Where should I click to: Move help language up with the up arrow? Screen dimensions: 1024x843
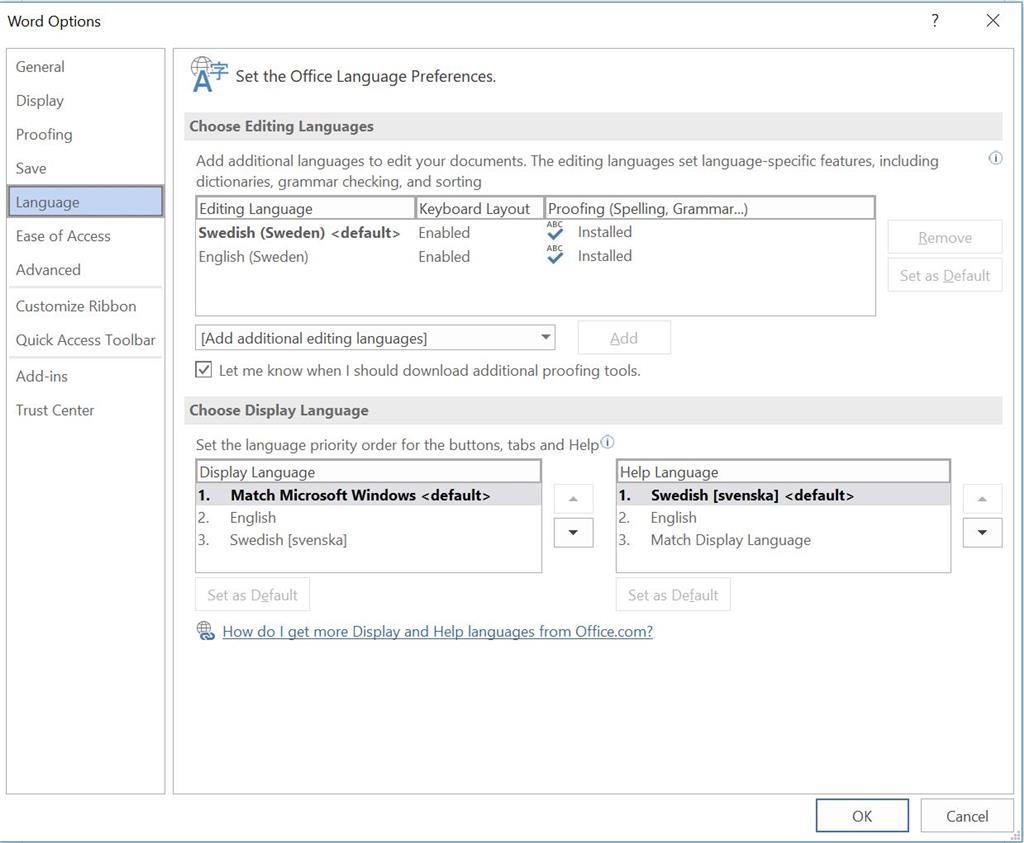pyautogui.click(x=982, y=499)
